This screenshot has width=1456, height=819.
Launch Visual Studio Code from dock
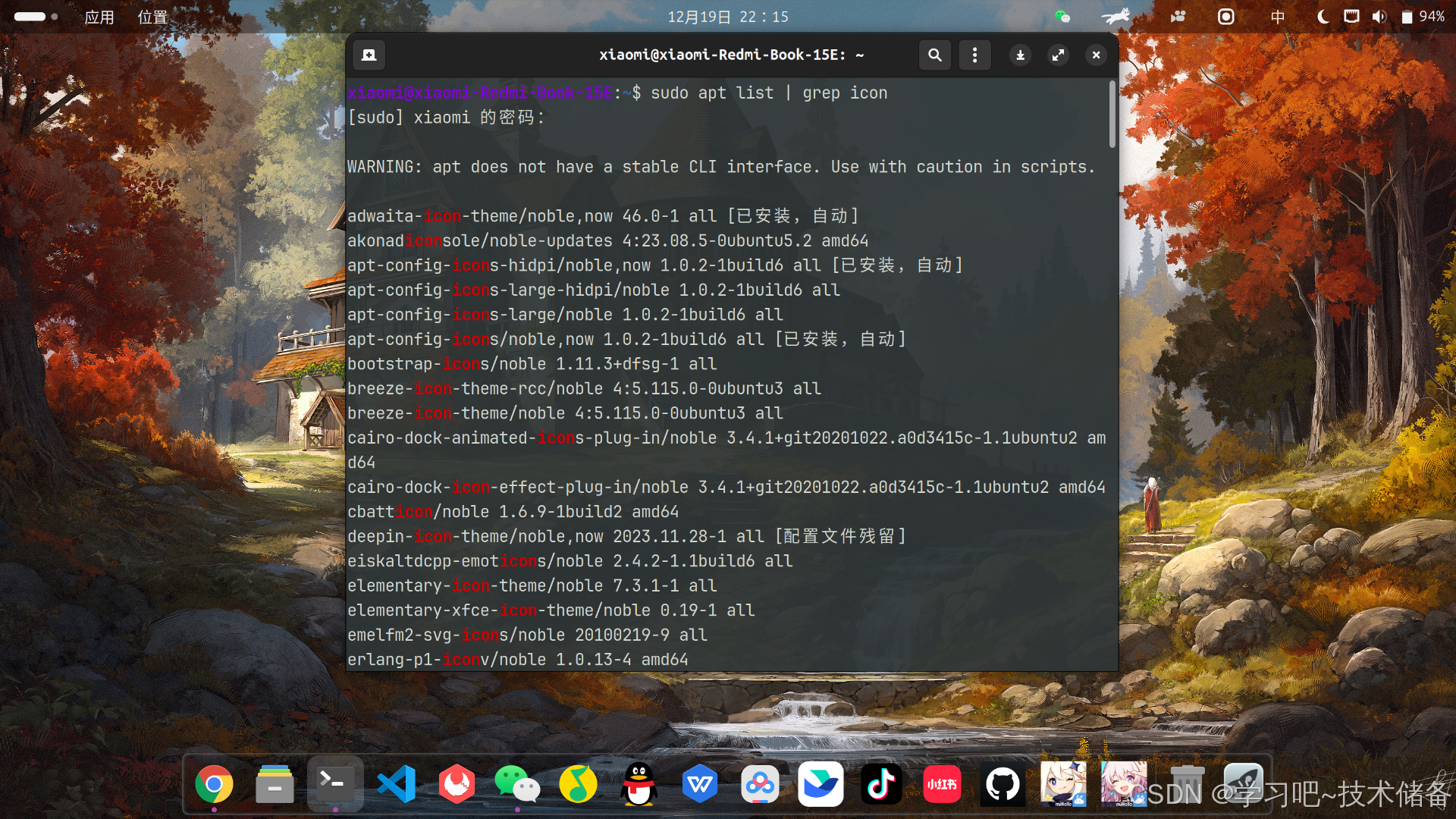click(396, 785)
